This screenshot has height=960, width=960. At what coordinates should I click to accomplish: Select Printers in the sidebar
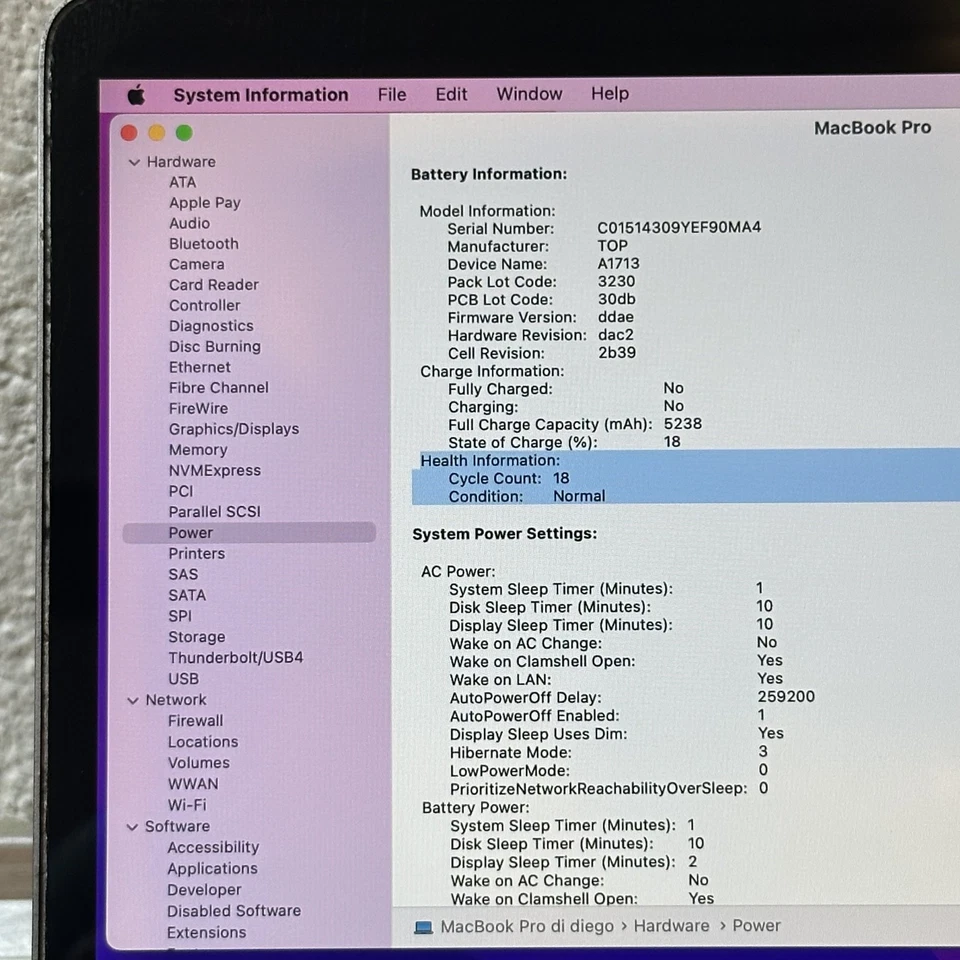[x=197, y=553]
